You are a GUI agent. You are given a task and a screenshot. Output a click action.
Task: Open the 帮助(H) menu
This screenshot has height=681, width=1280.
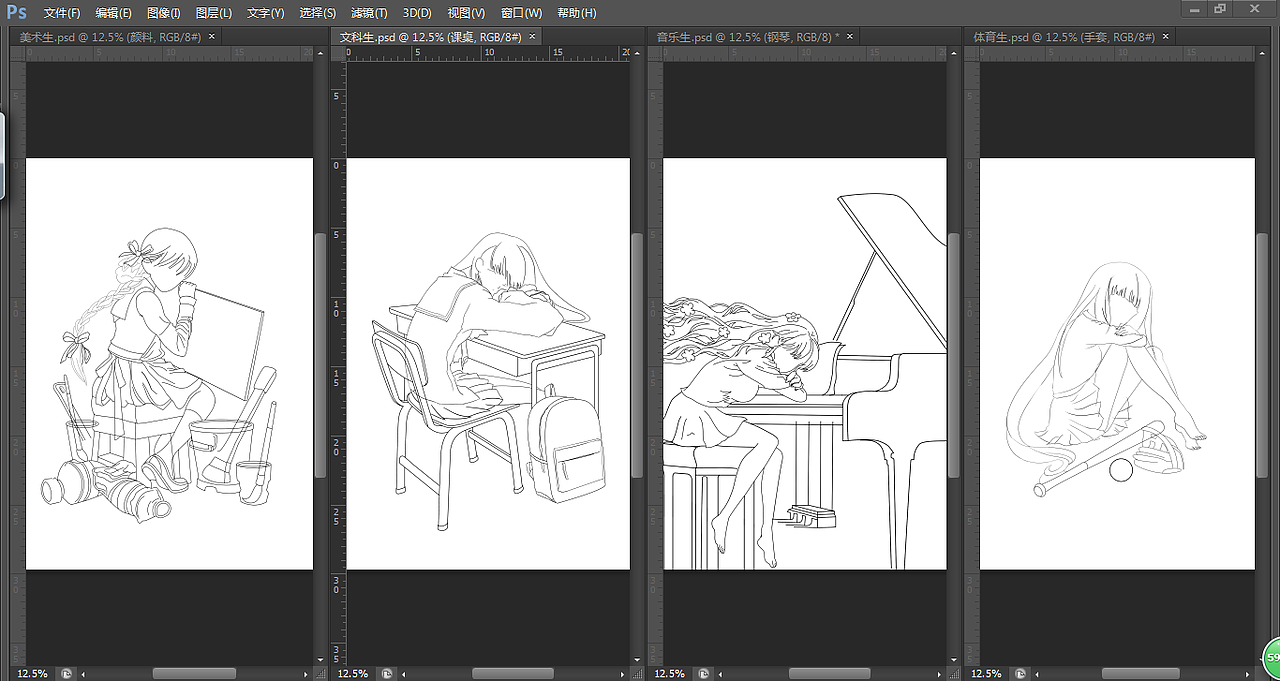click(576, 13)
